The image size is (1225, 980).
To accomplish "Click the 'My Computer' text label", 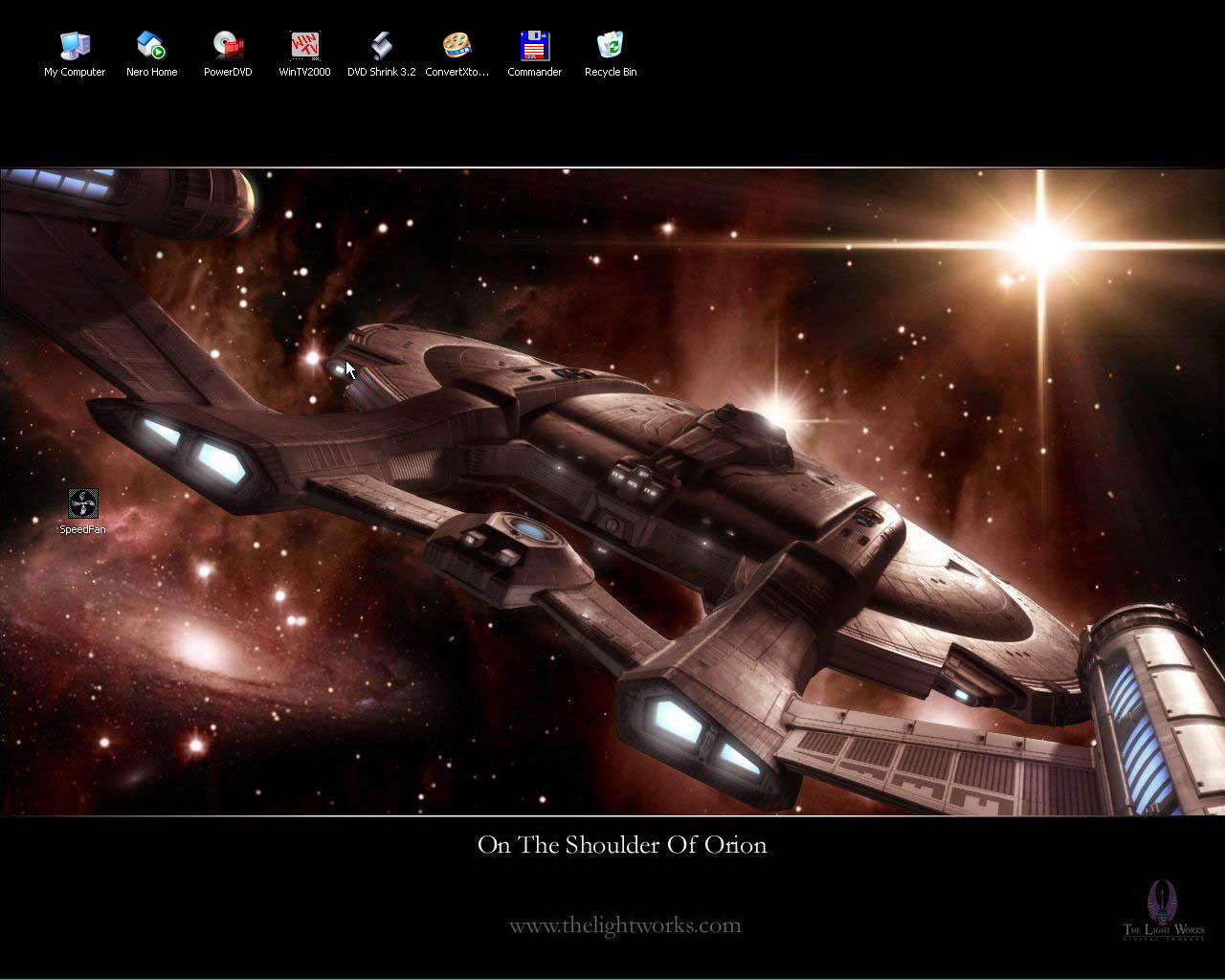I will [x=75, y=72].
